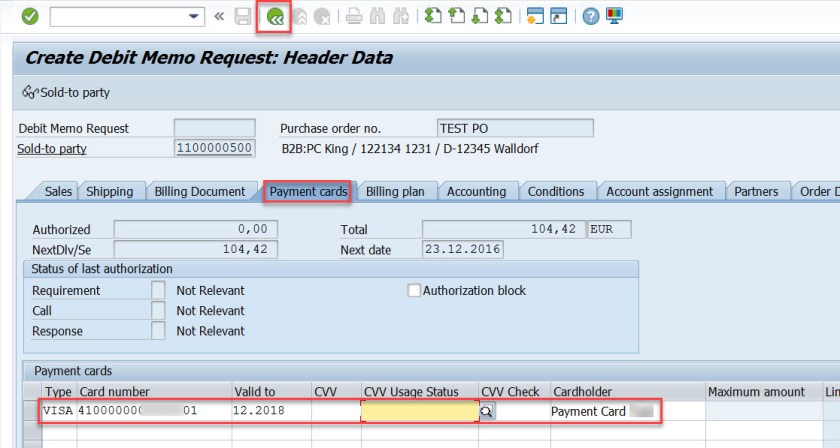Click the Cancel icon in toolbar

(x=321, y=17)
